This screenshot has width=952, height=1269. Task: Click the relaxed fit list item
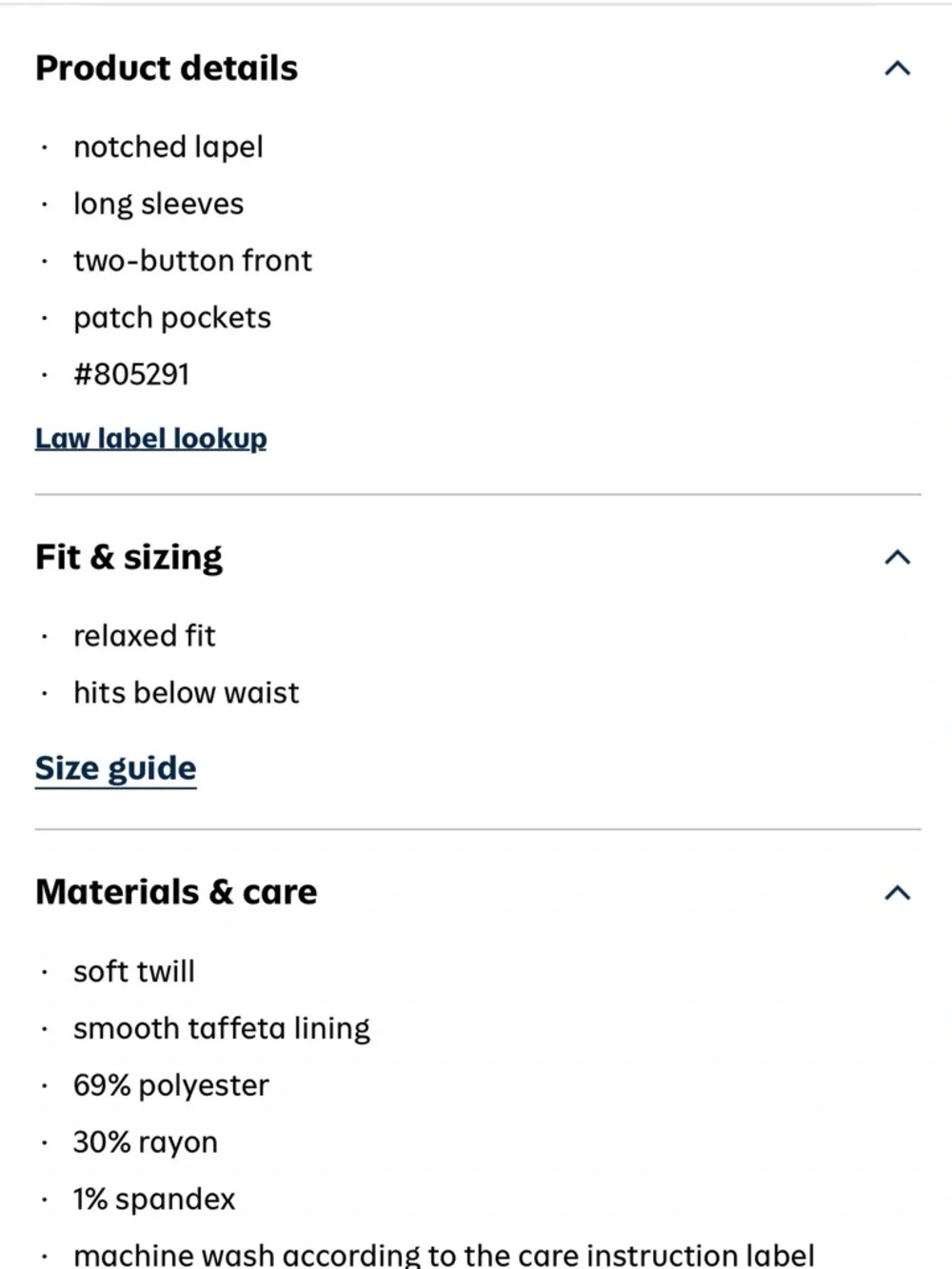point(145,636)
